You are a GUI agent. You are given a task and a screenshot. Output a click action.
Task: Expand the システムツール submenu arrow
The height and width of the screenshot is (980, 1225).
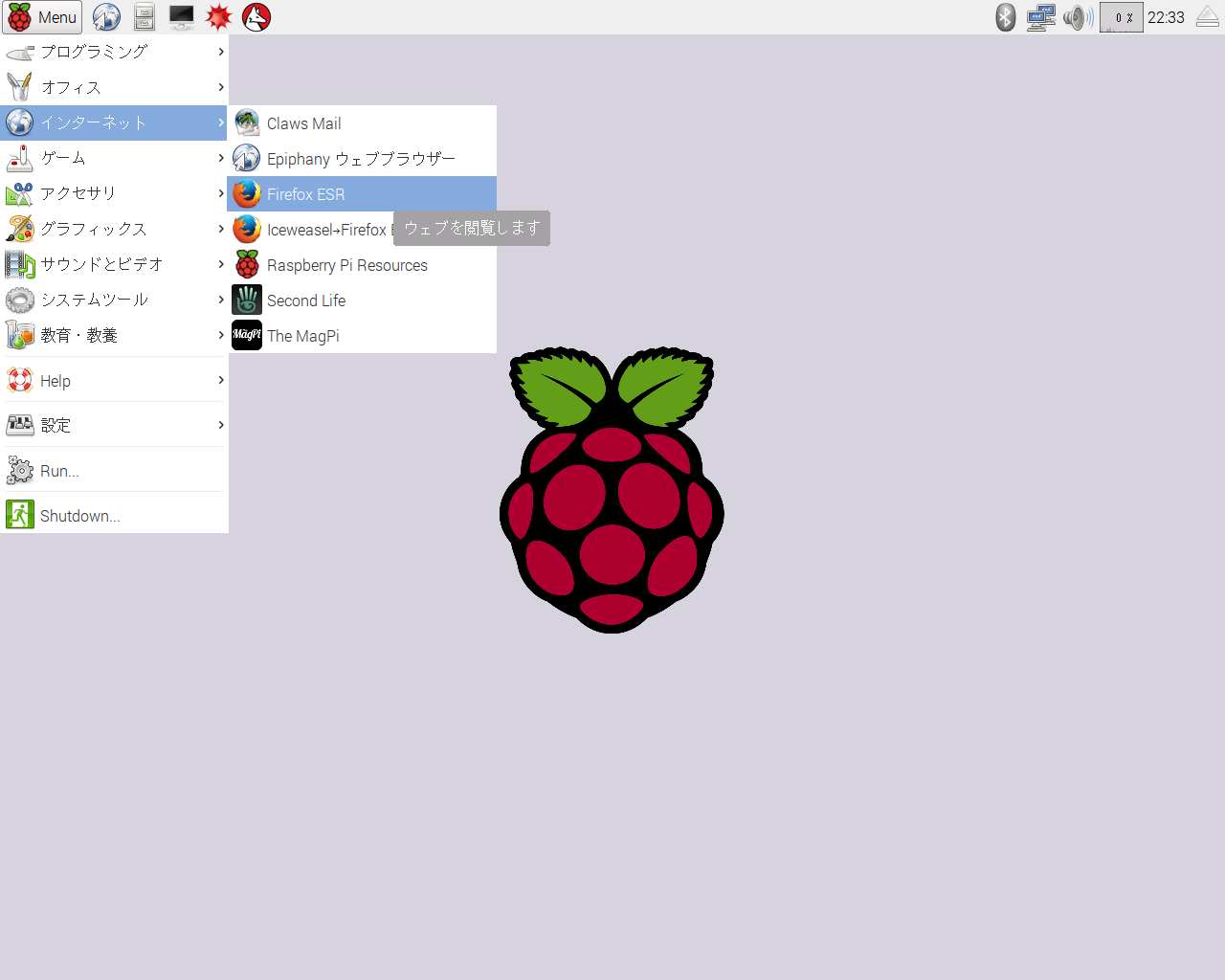pyautogui.click(x=221, y=300)
